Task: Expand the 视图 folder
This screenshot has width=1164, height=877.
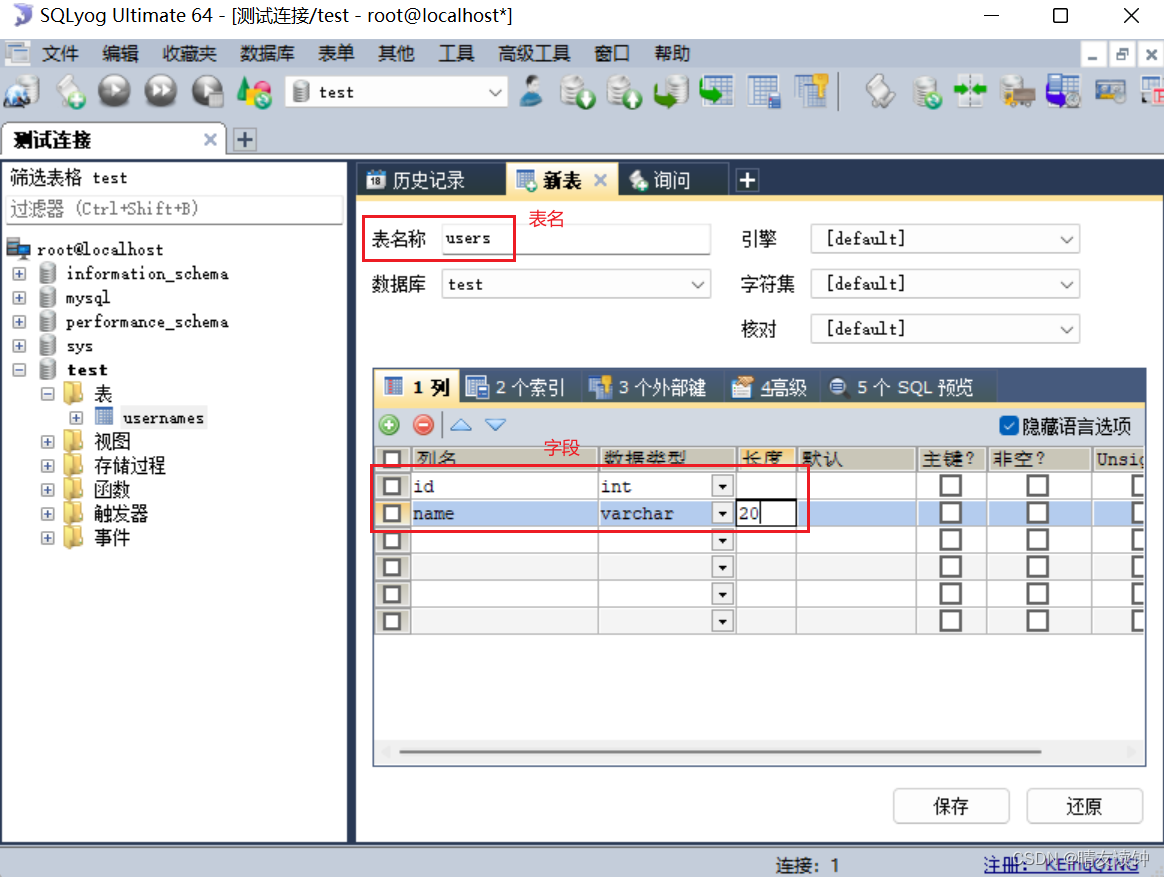Action: (x=48, y=442)
